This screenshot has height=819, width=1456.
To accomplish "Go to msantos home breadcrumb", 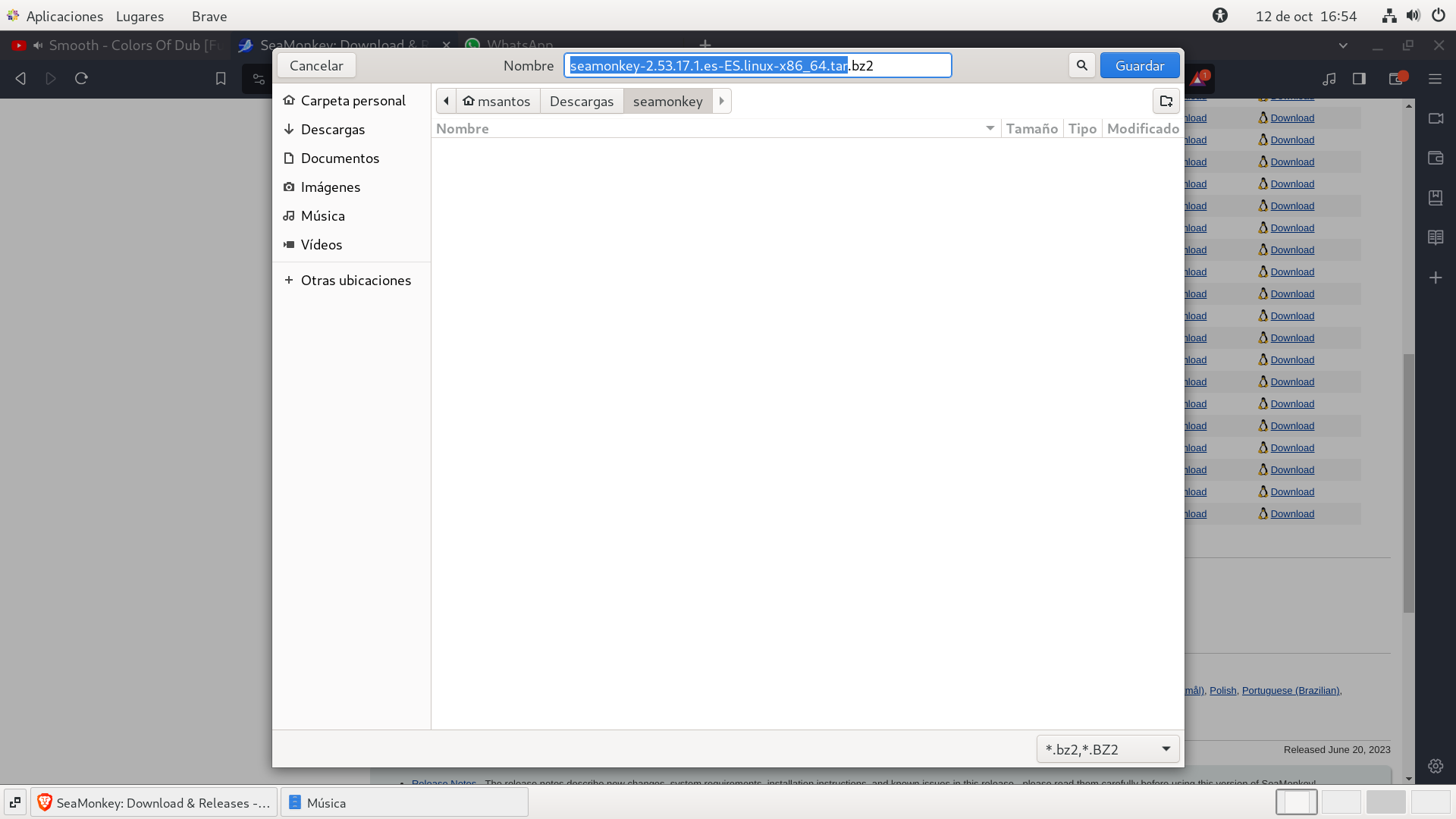I will [497, 101].
